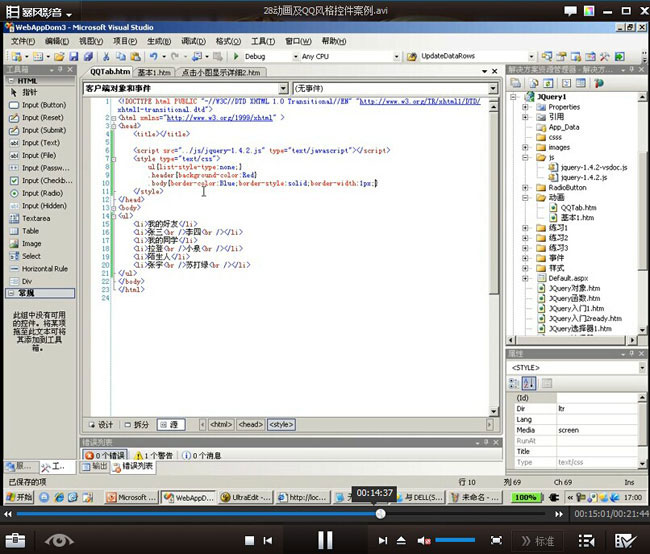Click the previous track button in player
This screenshot has width=650, height=554.
click(x=268, y=540)
